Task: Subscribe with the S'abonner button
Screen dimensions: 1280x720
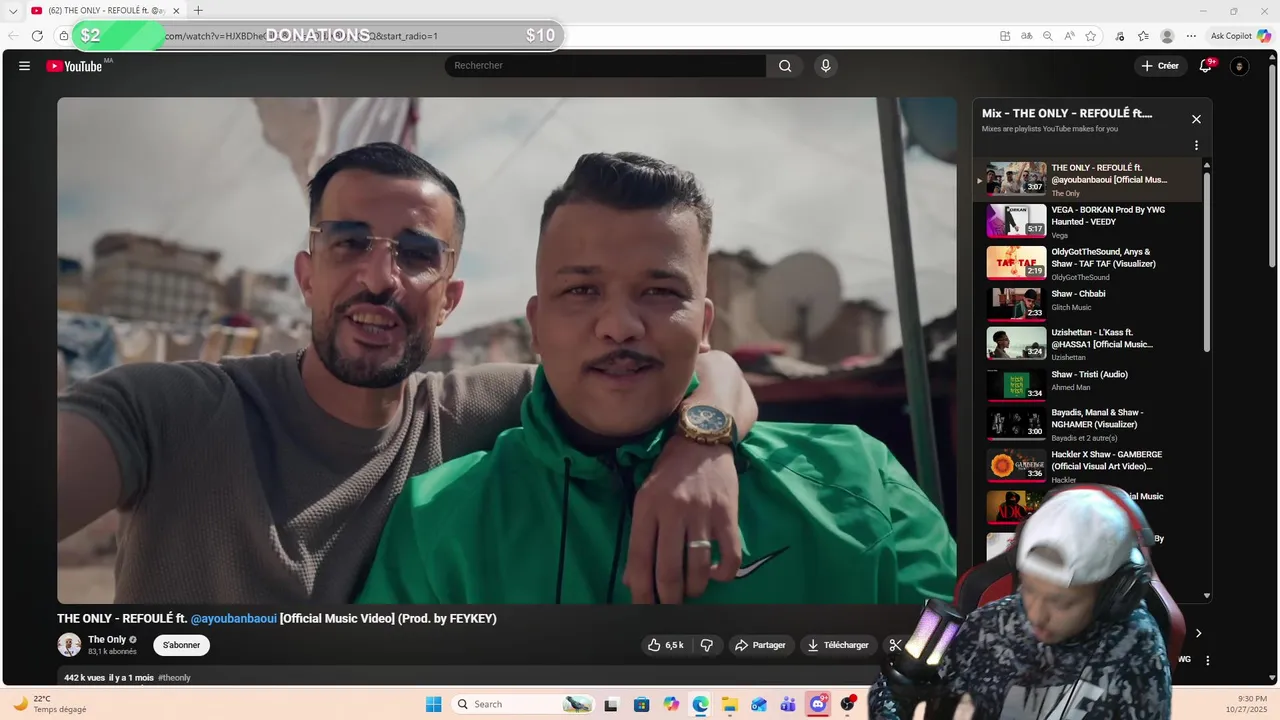Action: click(181, 645)
